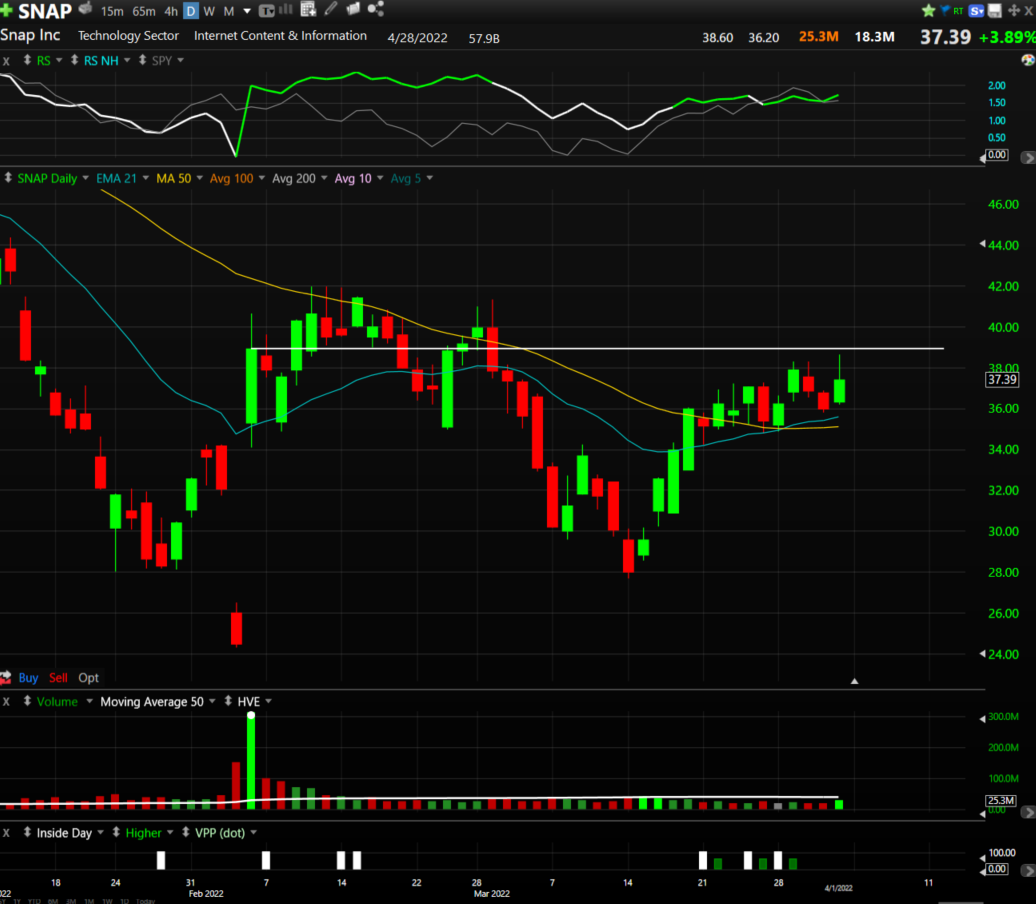The width and height of the screenshot is (1036, 904).
Task: Switch to the 4h timeframe
Action: (x=171, y=11)
